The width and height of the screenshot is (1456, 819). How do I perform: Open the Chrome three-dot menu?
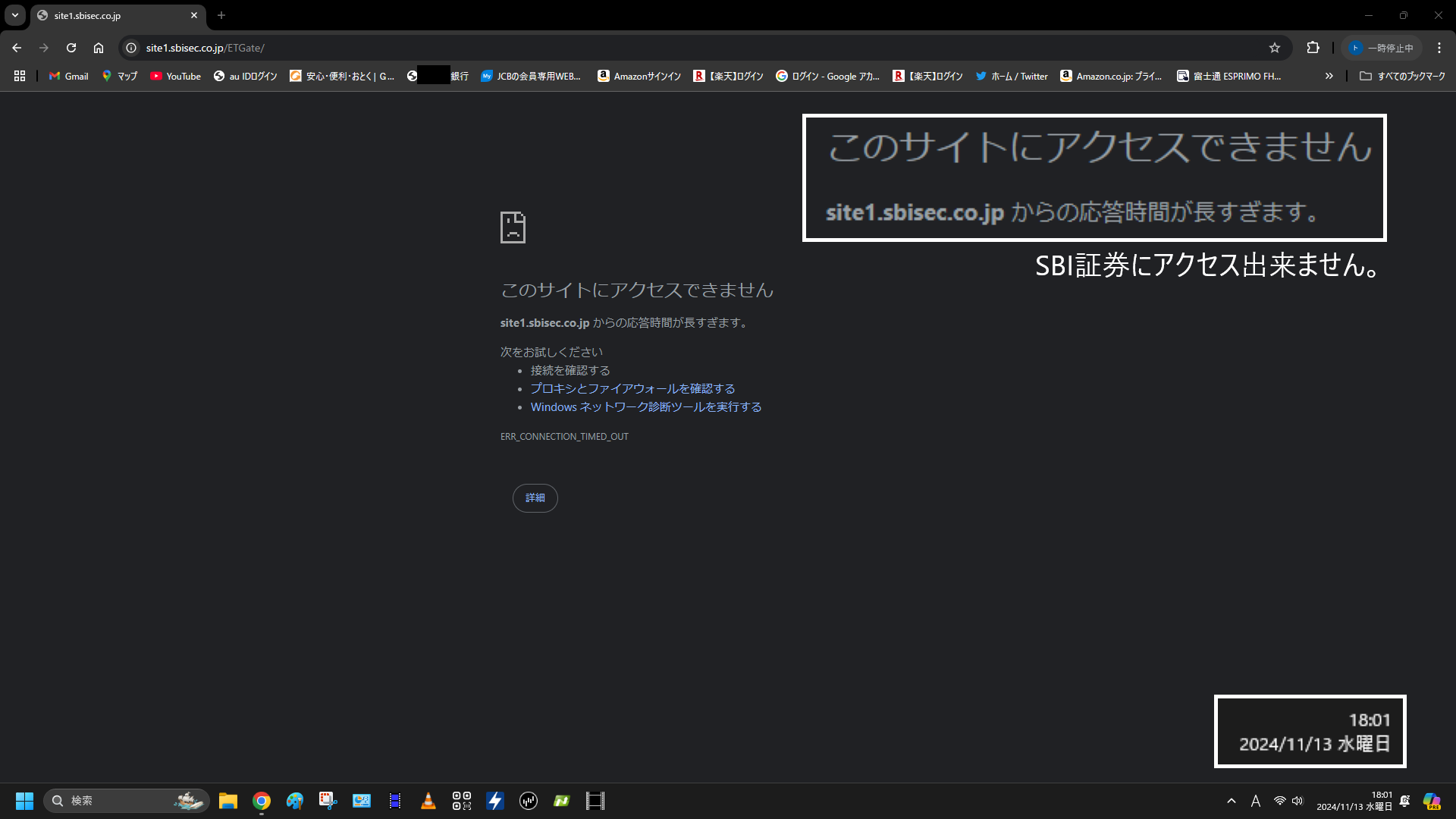1439,48
